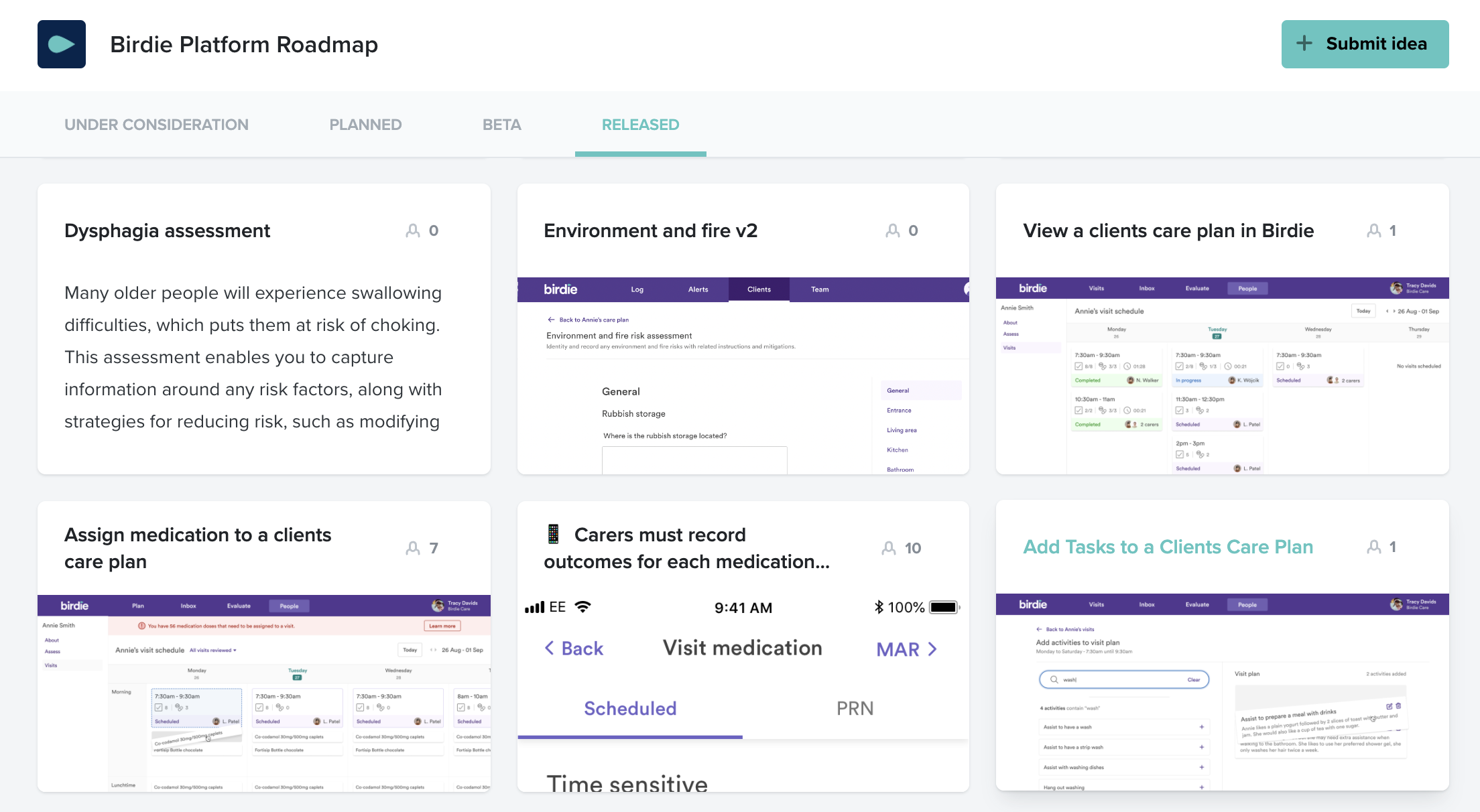Click PRN tab in medication preview
Viewport: 1480px width, 812px height.
click(855, 708)
